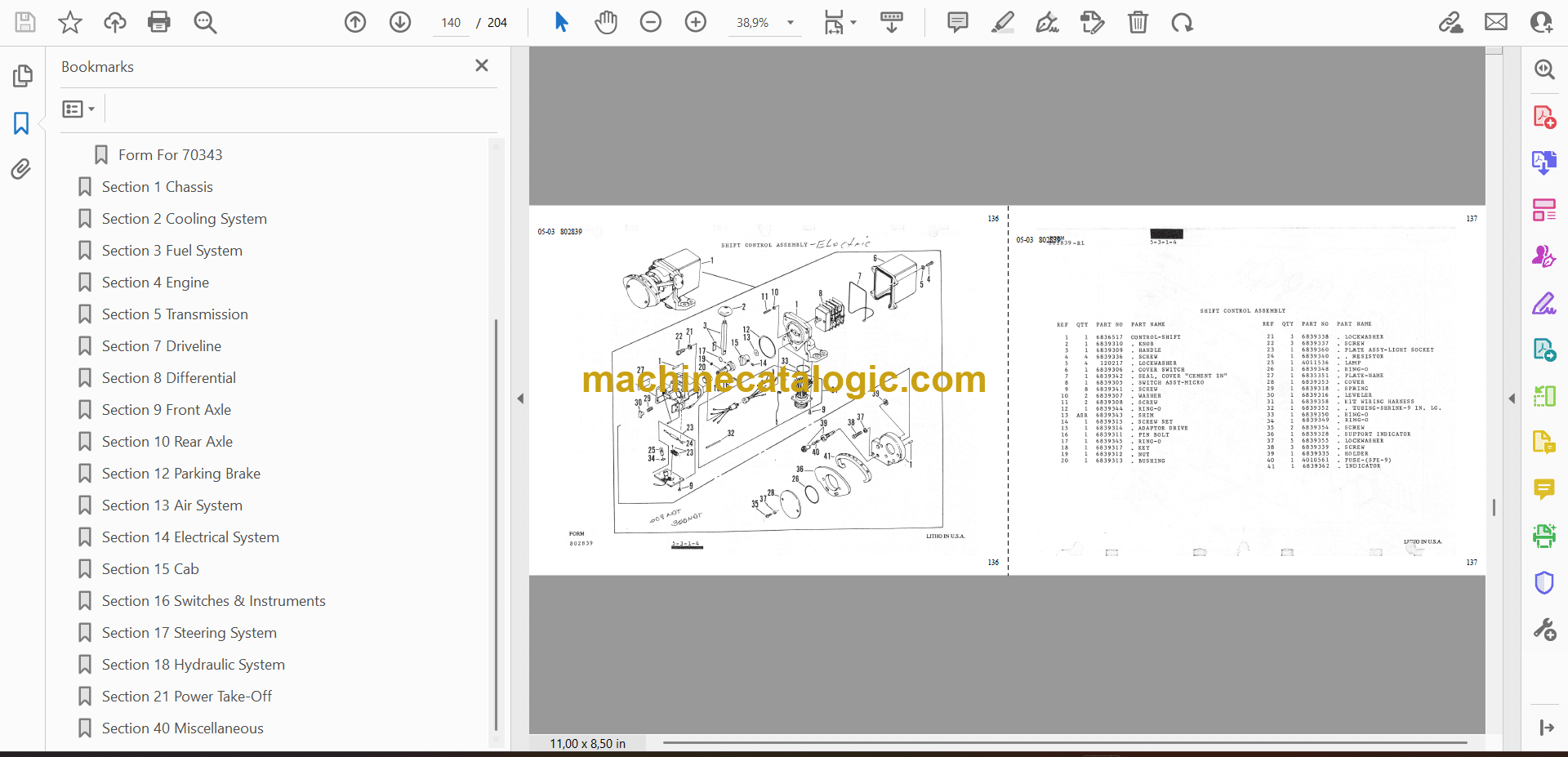Close the Bookmarks panel
The width and height of the screenshot is (1568, 757).
click(x=482, y=65)
